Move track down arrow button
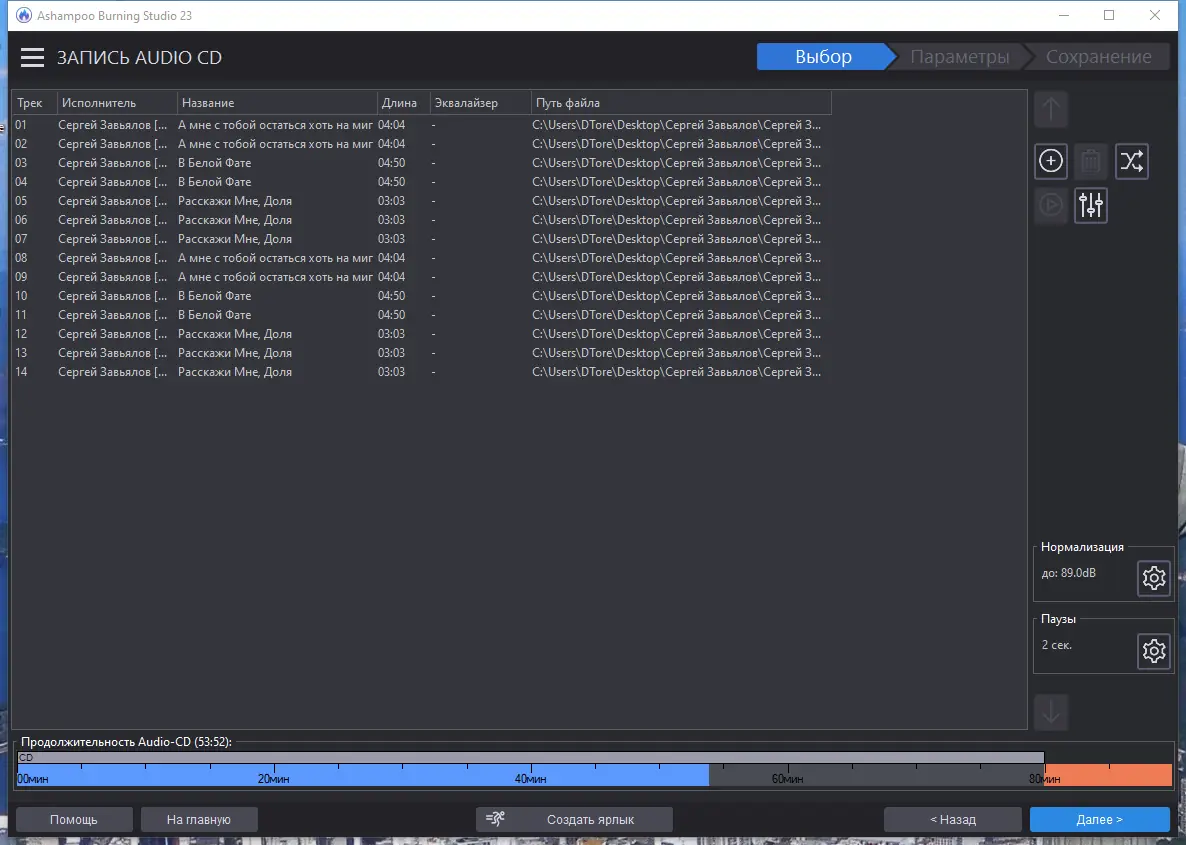This screenshot has width=1186, height=845. [1051, 712]
